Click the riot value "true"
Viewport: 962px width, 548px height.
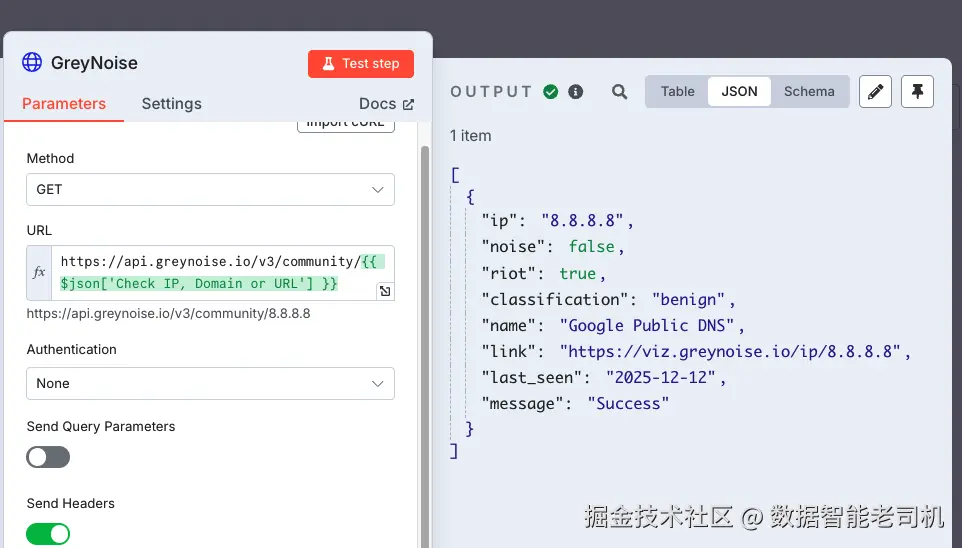click(x=577, y=274)
